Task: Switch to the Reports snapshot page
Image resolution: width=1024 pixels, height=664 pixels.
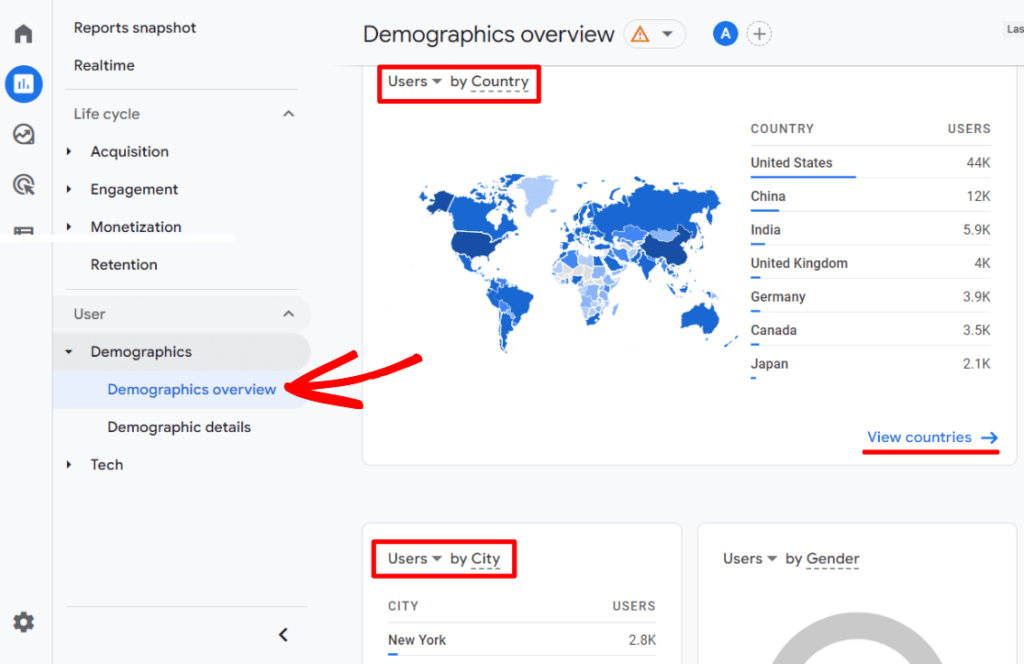Action: (134, 27)
